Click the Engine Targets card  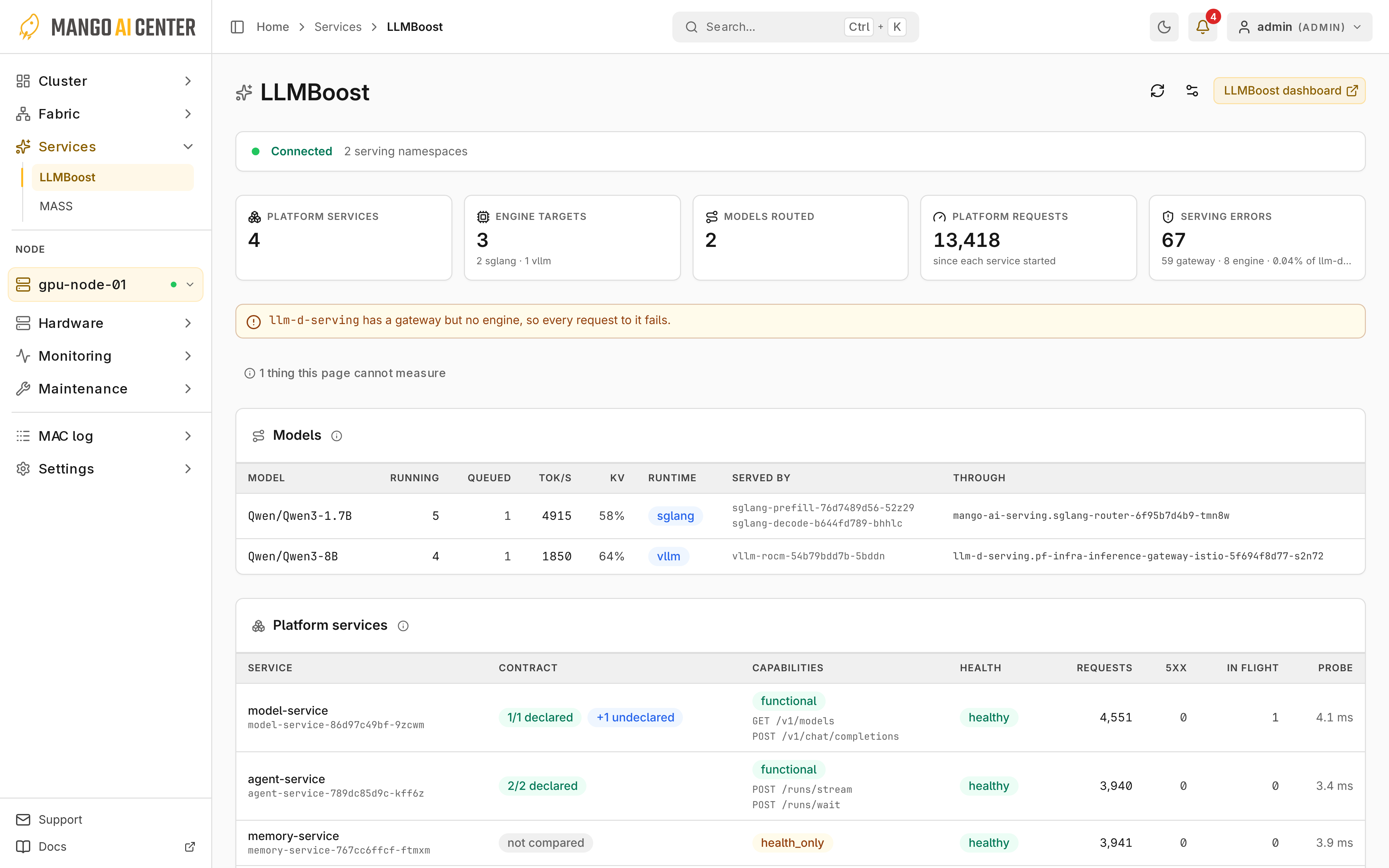[x=572, y=238]
